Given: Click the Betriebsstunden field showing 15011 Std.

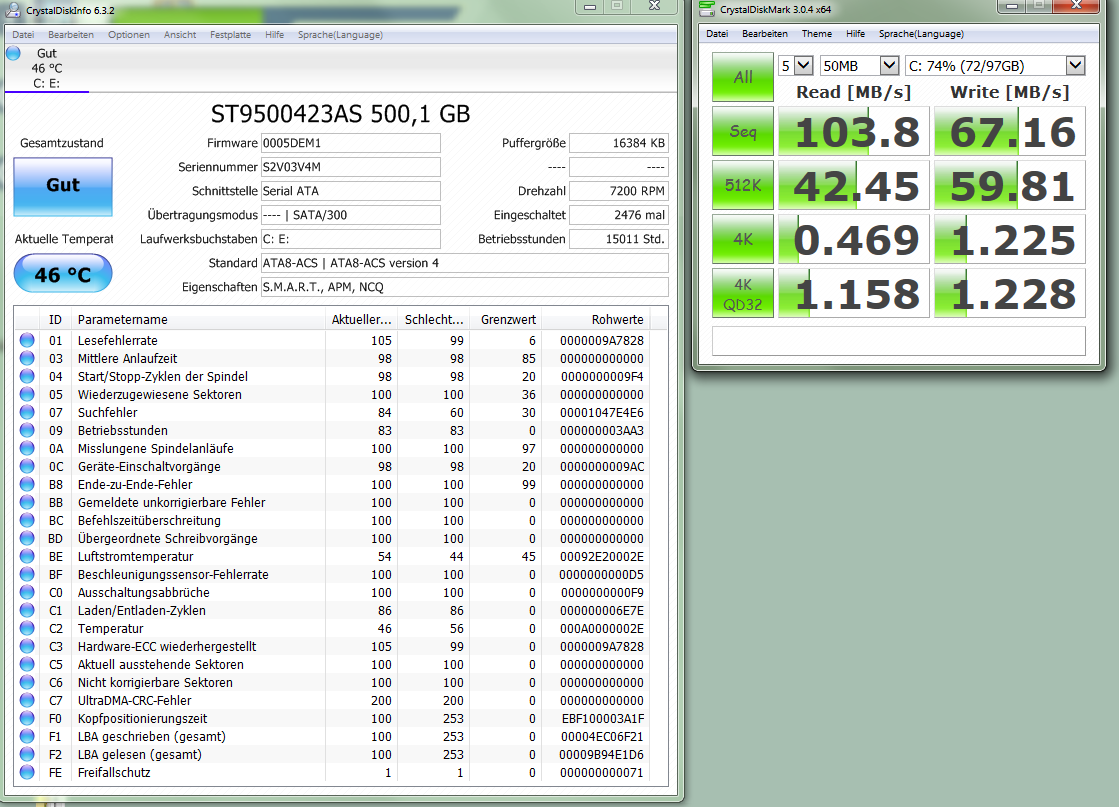Looking at the screenshot, I should [619, 239].
